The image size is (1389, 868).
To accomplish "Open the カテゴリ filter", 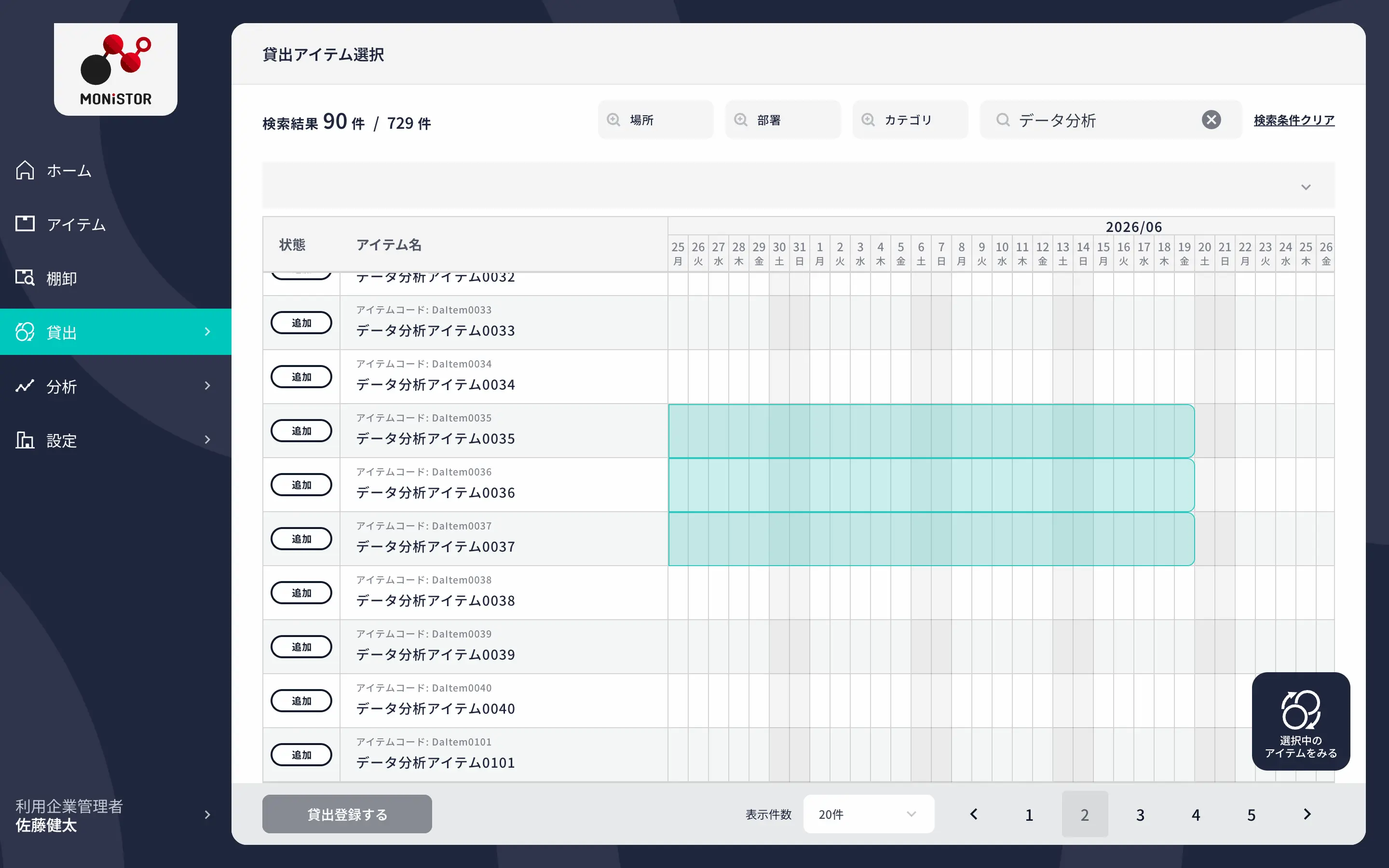I will click(910, 120).
